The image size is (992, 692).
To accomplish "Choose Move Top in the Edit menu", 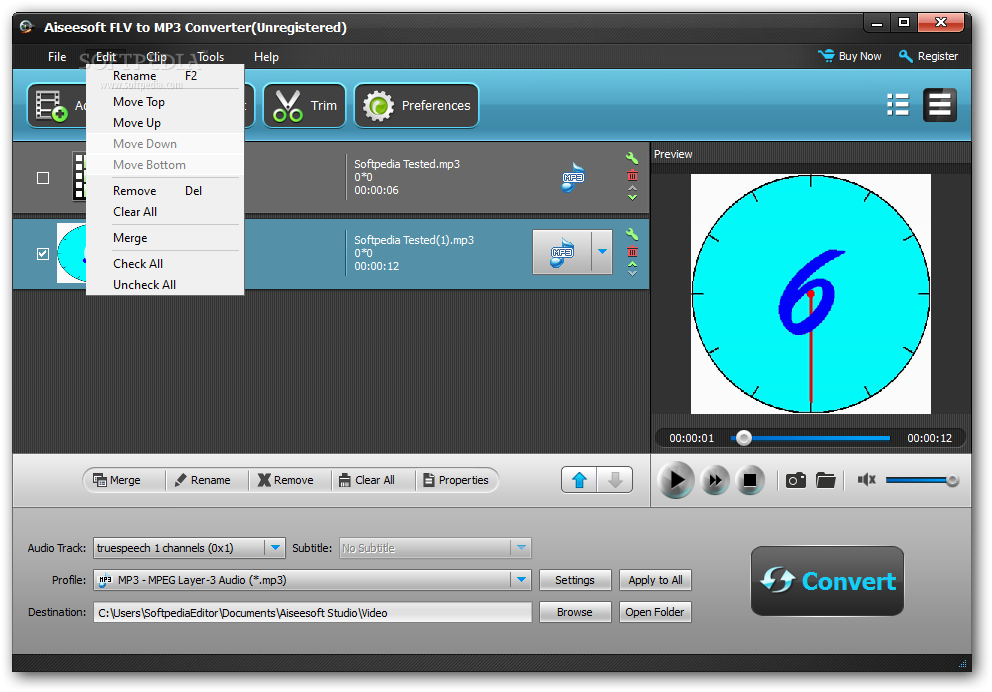I will coord(165,102).
